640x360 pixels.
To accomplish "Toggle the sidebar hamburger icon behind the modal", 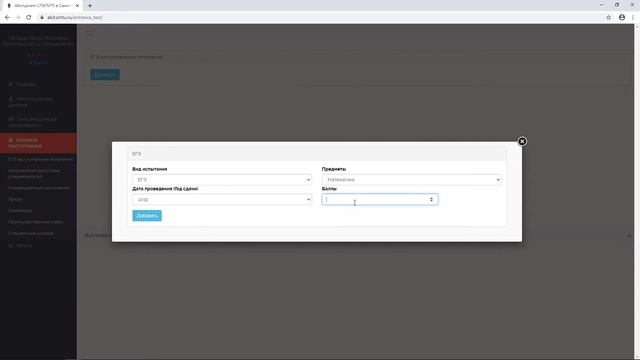I will click(x=89, y=33).
